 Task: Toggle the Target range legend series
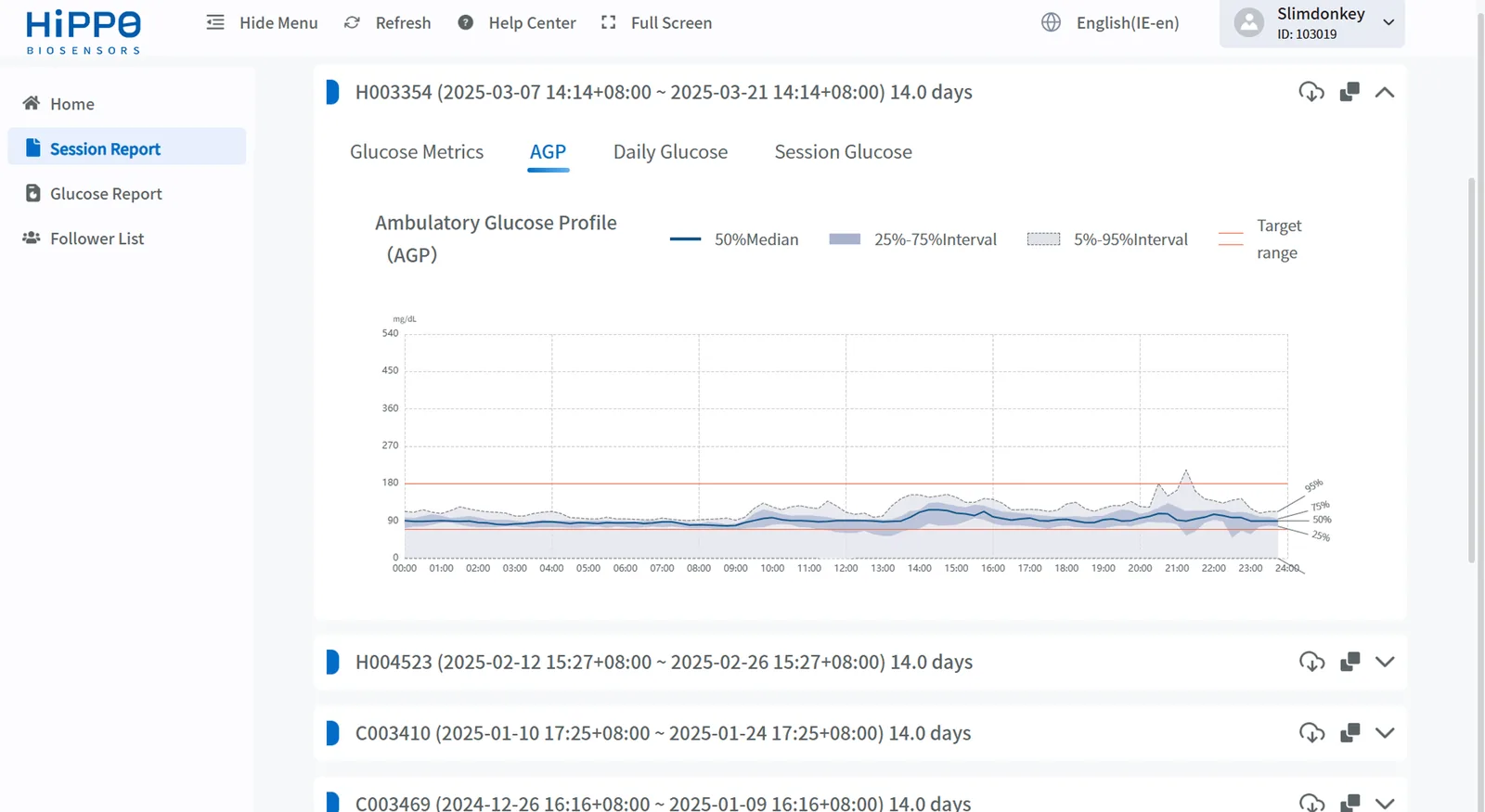pyautogui.click(x=1260, y=239)
